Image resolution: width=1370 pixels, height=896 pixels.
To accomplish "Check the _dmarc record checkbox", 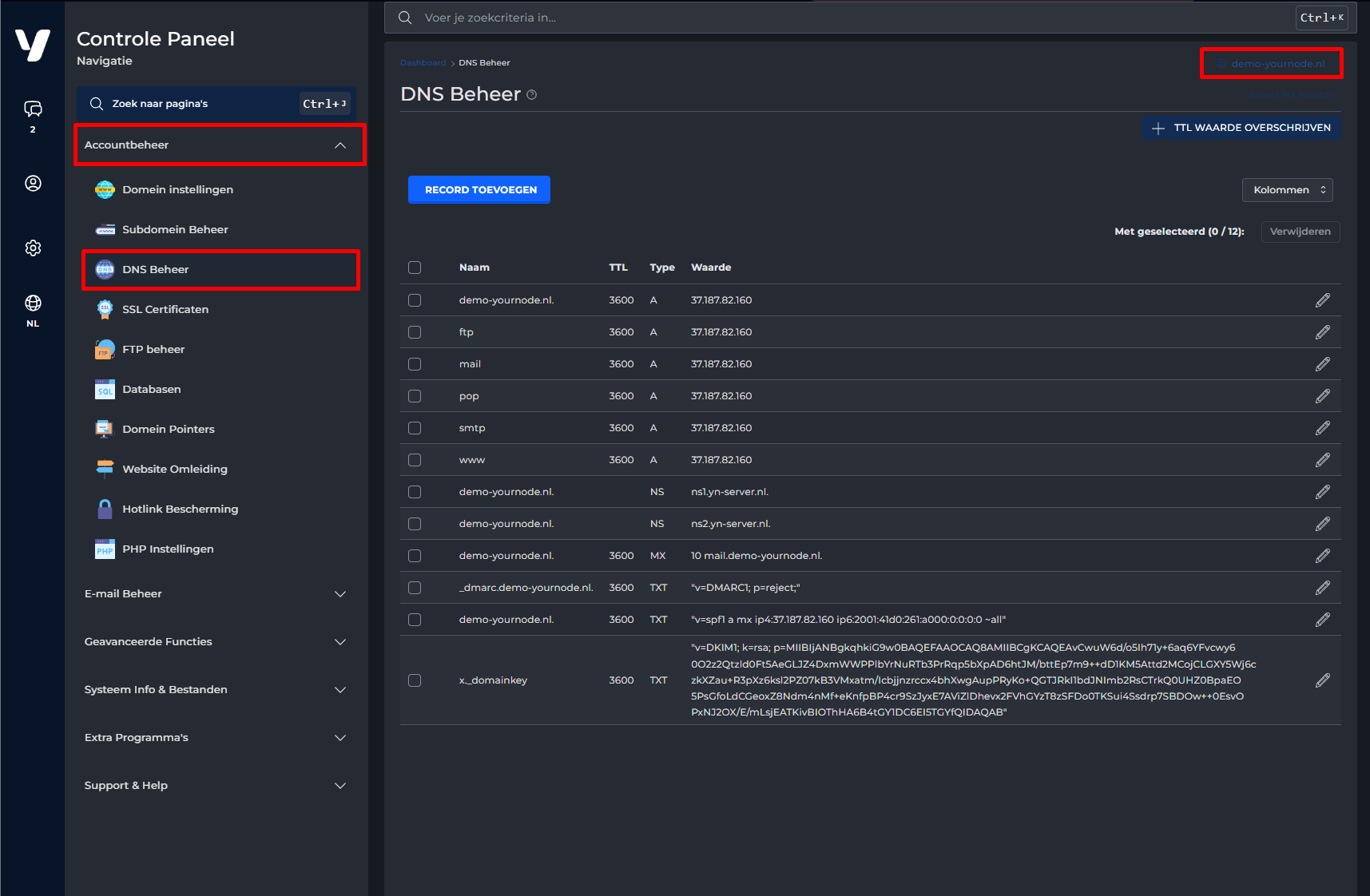I will (415, 588).
